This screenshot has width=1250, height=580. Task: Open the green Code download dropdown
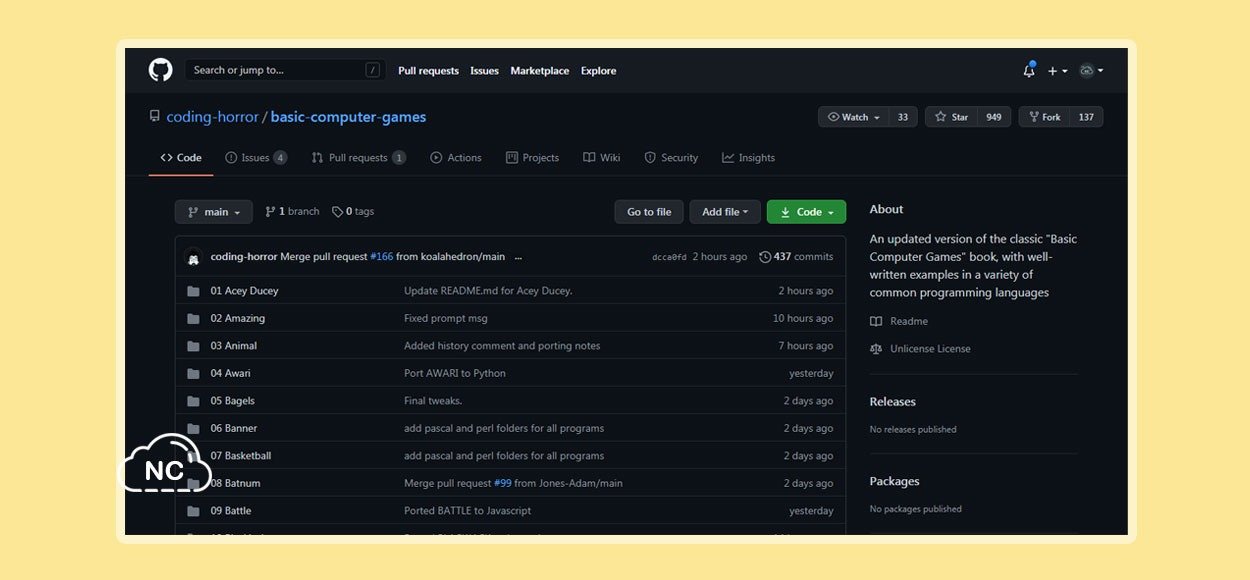806,212
